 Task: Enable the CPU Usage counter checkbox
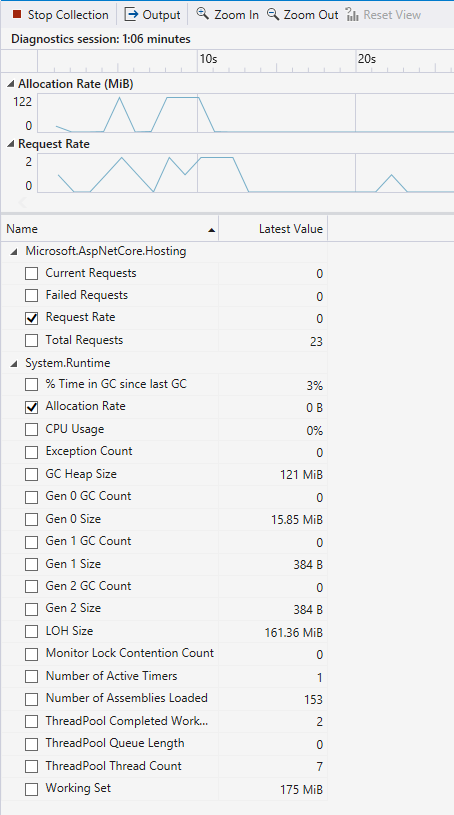click(x=32, y=429)
